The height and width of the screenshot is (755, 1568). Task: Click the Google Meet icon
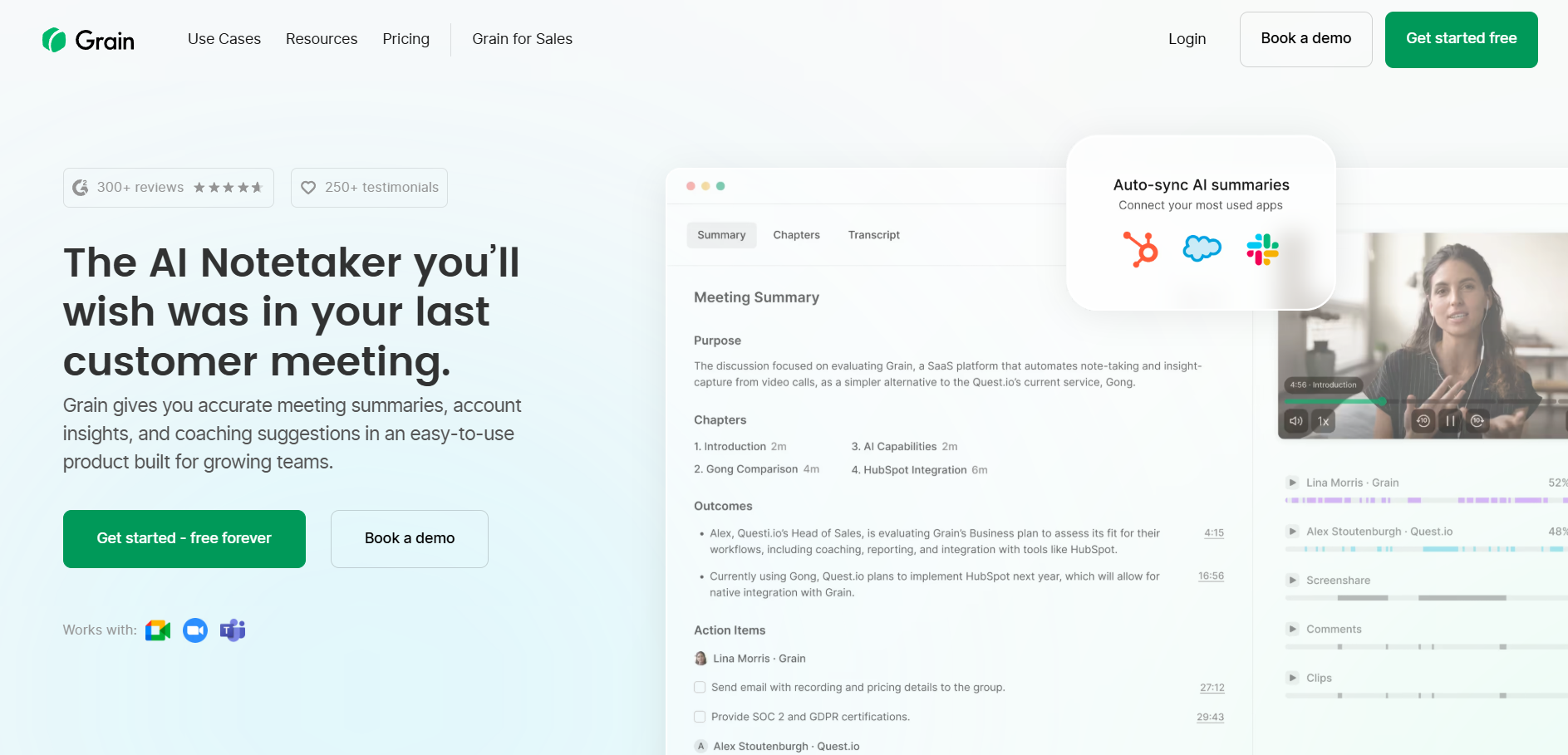click(x=158, y=630)
